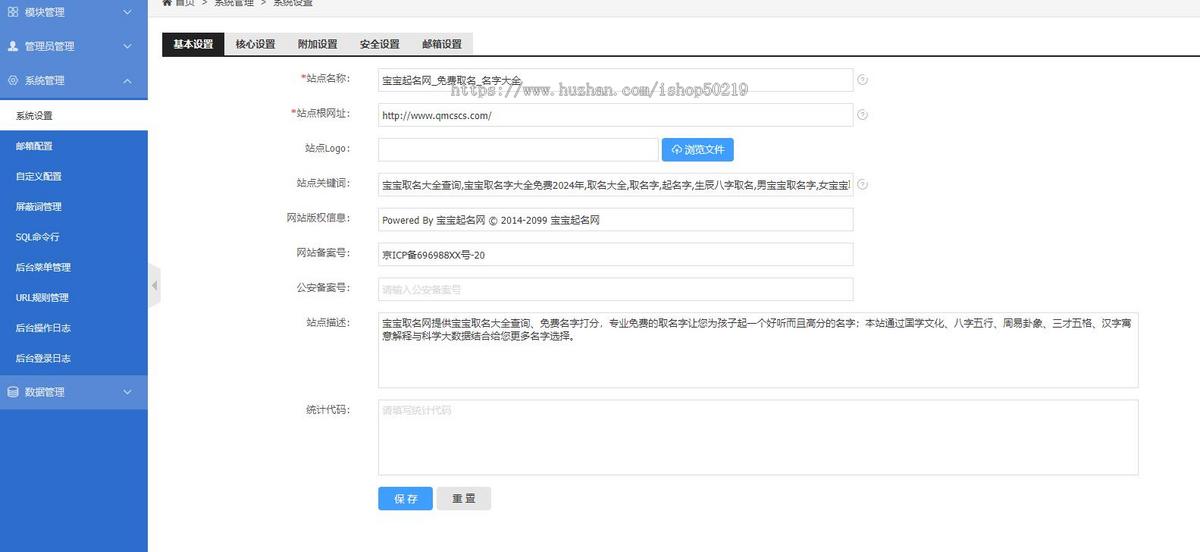Switch to the 邮箱设置 tab
The width and height of the screenshot is (1200, 552).
coord(441,44)
